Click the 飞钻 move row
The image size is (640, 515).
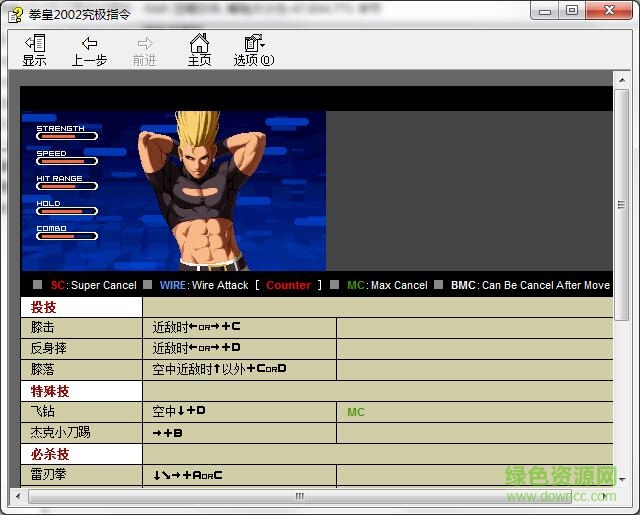point(43,411)
